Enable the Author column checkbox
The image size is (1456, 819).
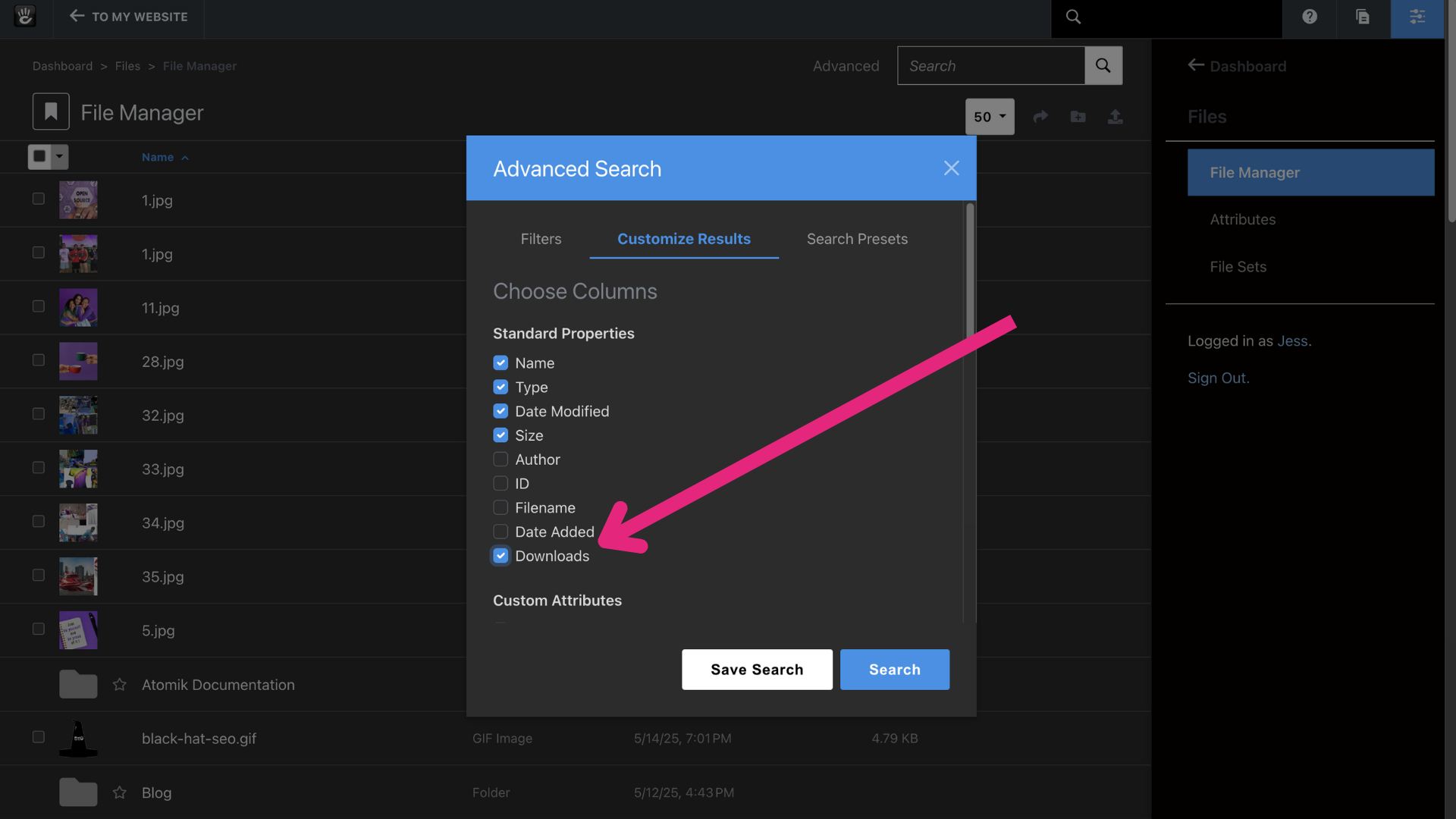[x=500, y=460]
